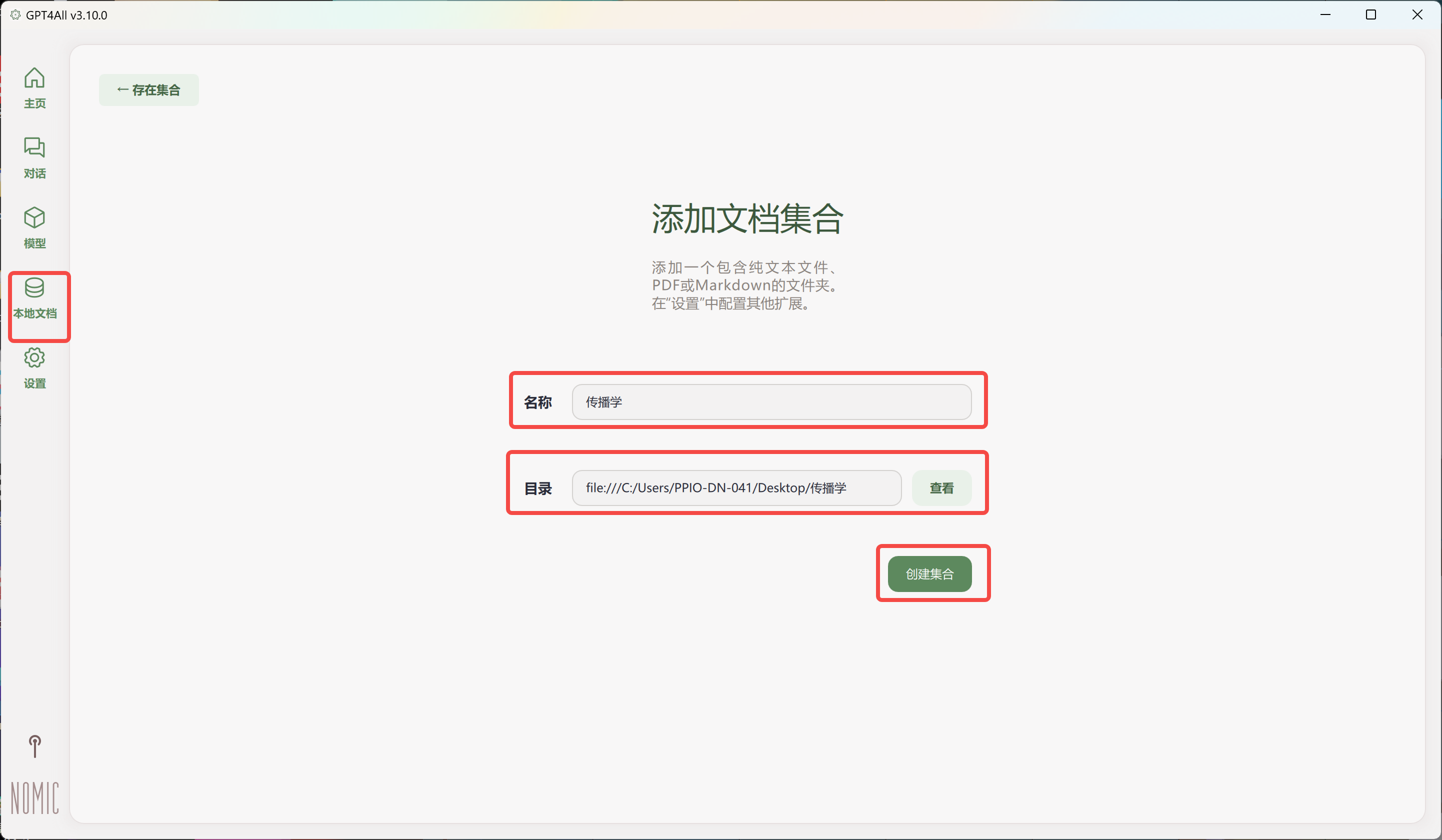
Task: Close the GPT4All window
Action: coord(1417,15)
